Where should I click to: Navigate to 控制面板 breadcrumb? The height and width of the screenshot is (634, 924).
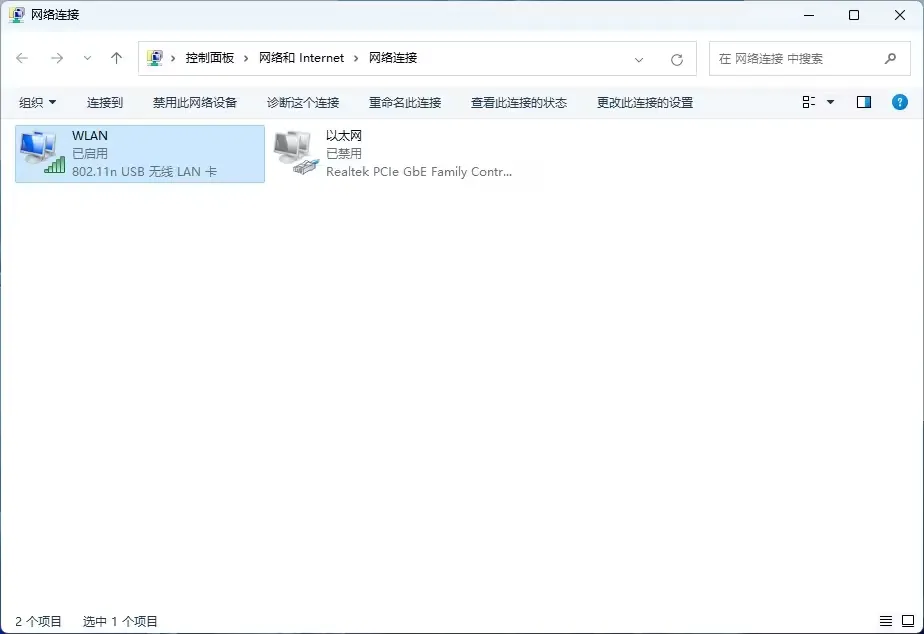pos(210,58)
